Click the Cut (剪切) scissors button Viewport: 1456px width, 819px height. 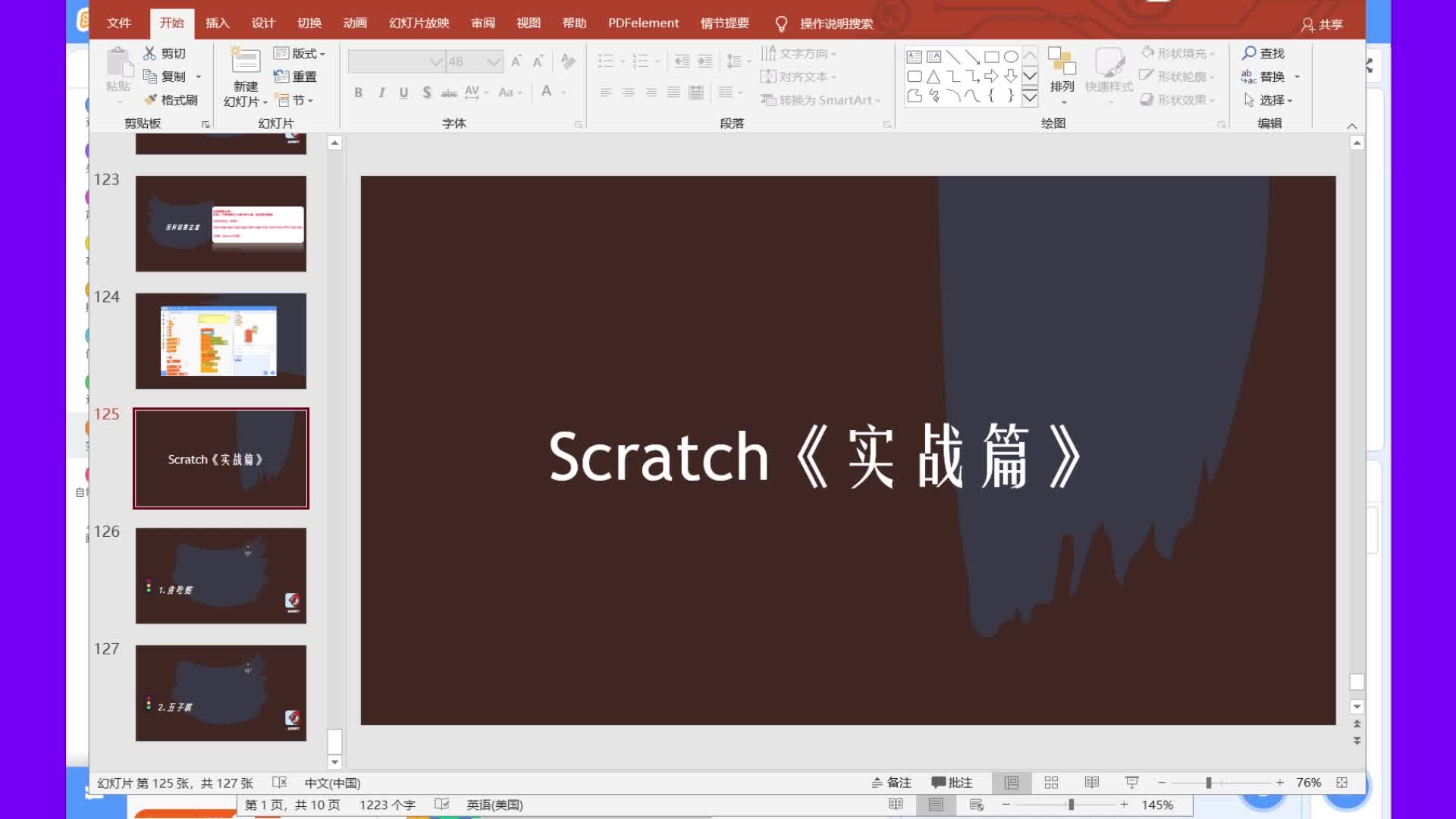[165, 53]
